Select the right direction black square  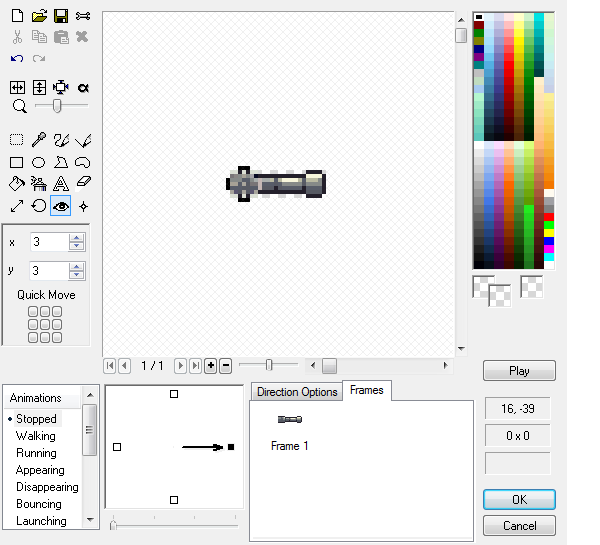[x=231, y=447]
